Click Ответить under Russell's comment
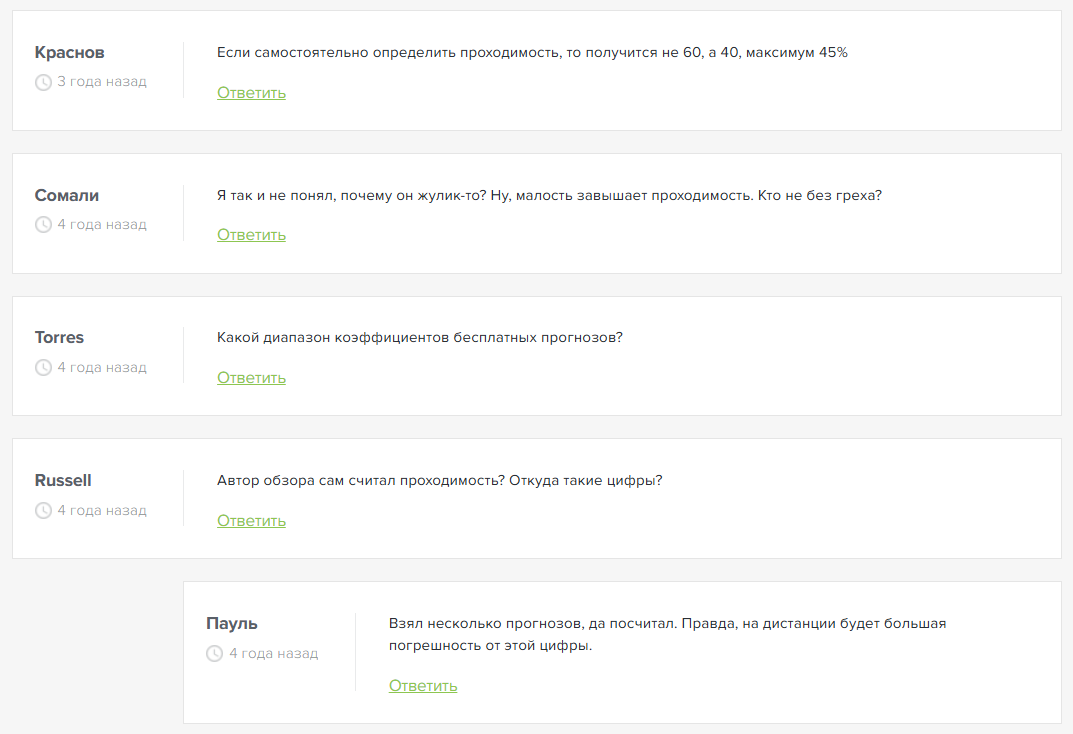The width and height of the screenshot is (1073, 734). 251,521
